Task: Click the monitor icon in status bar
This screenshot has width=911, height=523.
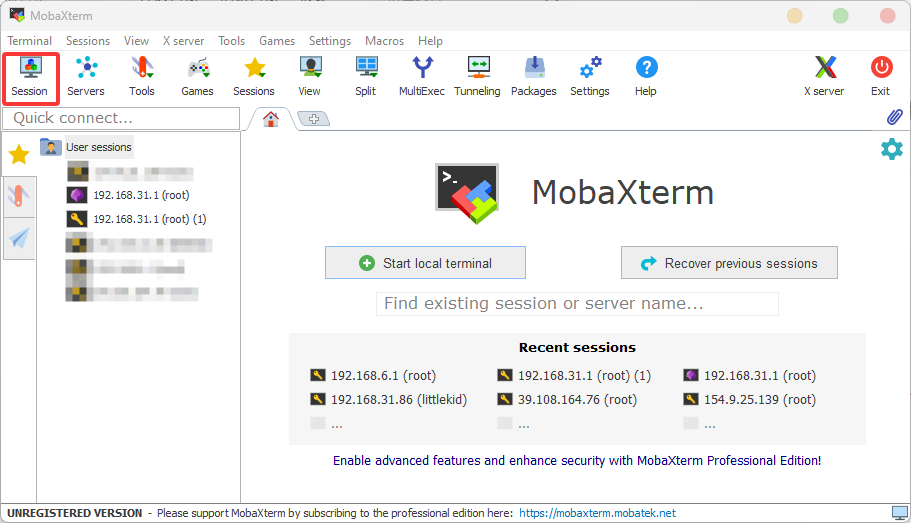Action: (899, 513)
